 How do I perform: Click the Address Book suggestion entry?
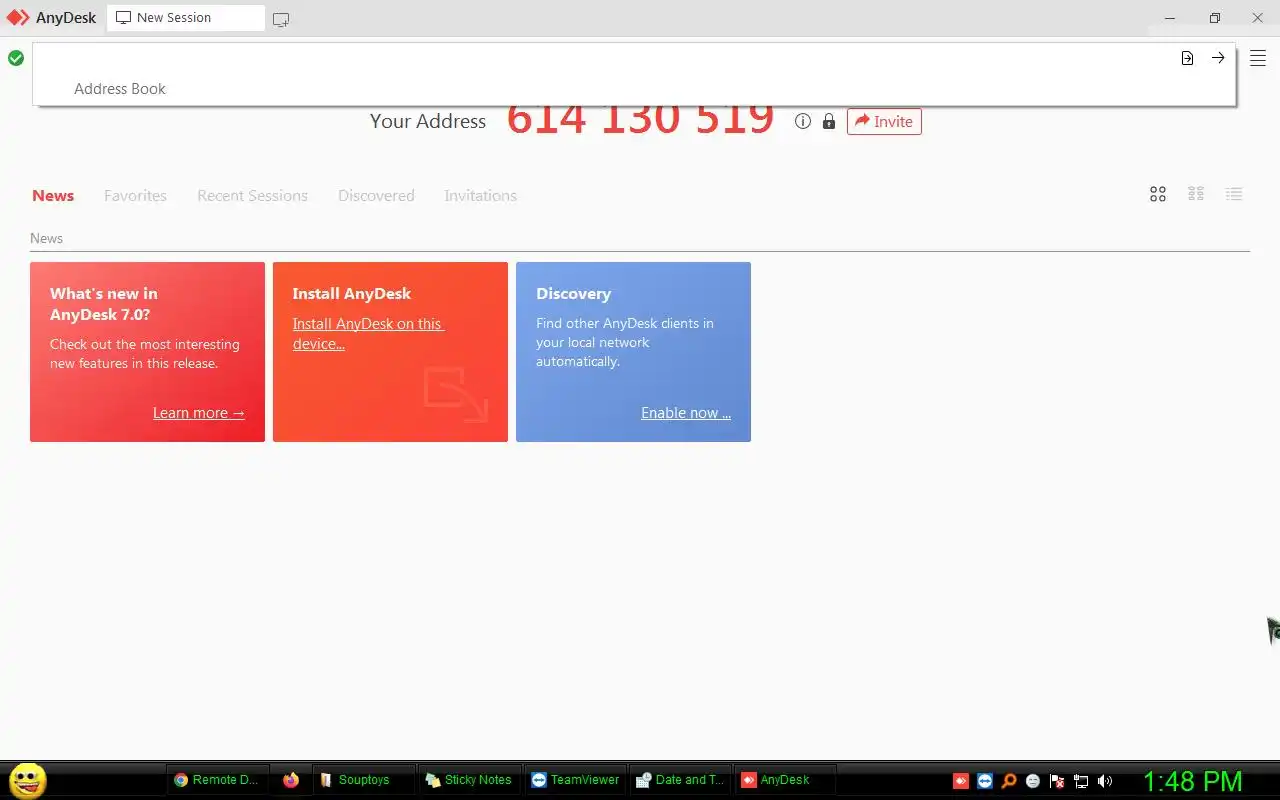[x=120, y=88]
